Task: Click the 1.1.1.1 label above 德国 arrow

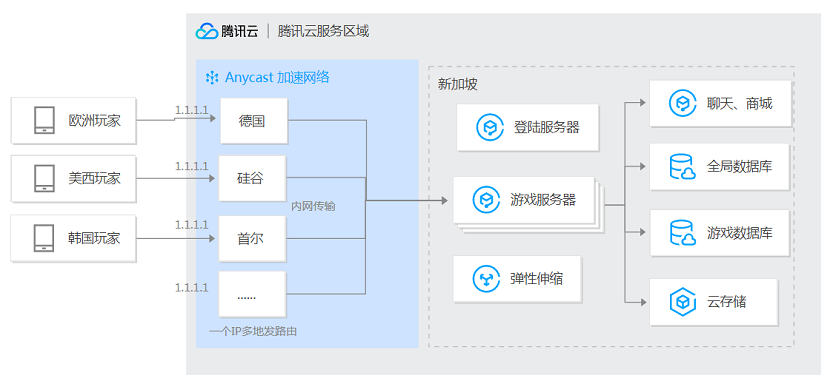Action: click(x=192, y=110)
